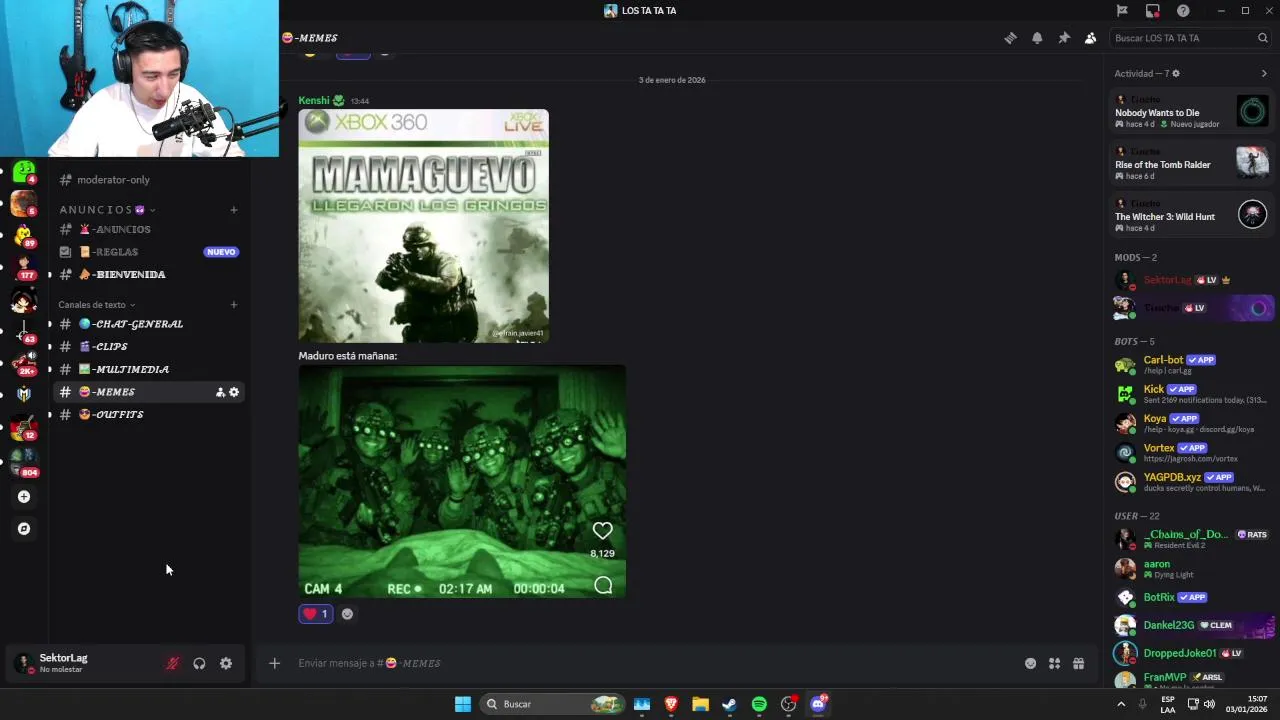This screenshot has height=720, width=1280.
Task: Open Discover servers compass icon
Action: click(x=24, y=529)
